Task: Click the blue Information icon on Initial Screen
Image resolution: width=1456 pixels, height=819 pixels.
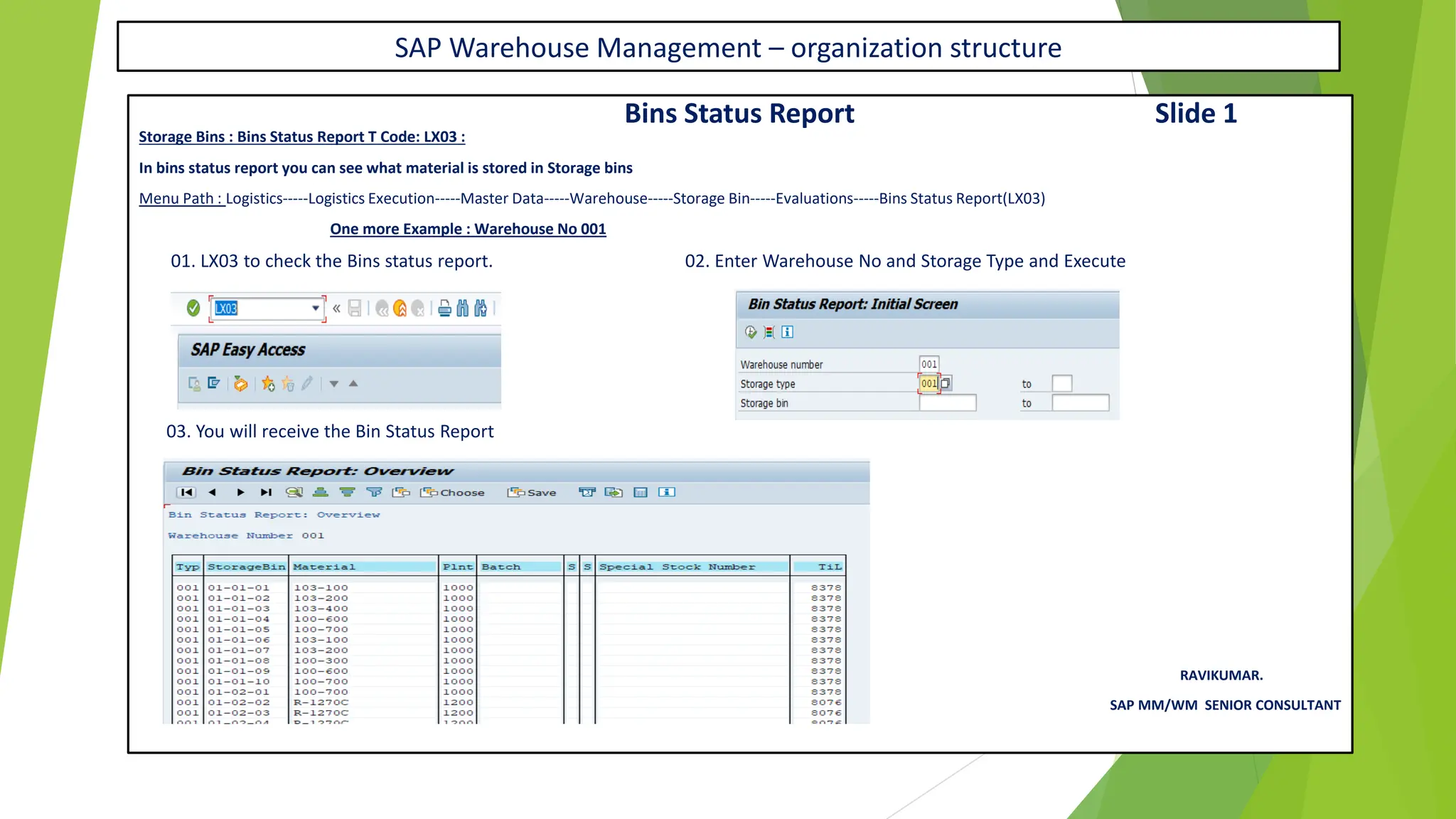Action: (788, 332)
